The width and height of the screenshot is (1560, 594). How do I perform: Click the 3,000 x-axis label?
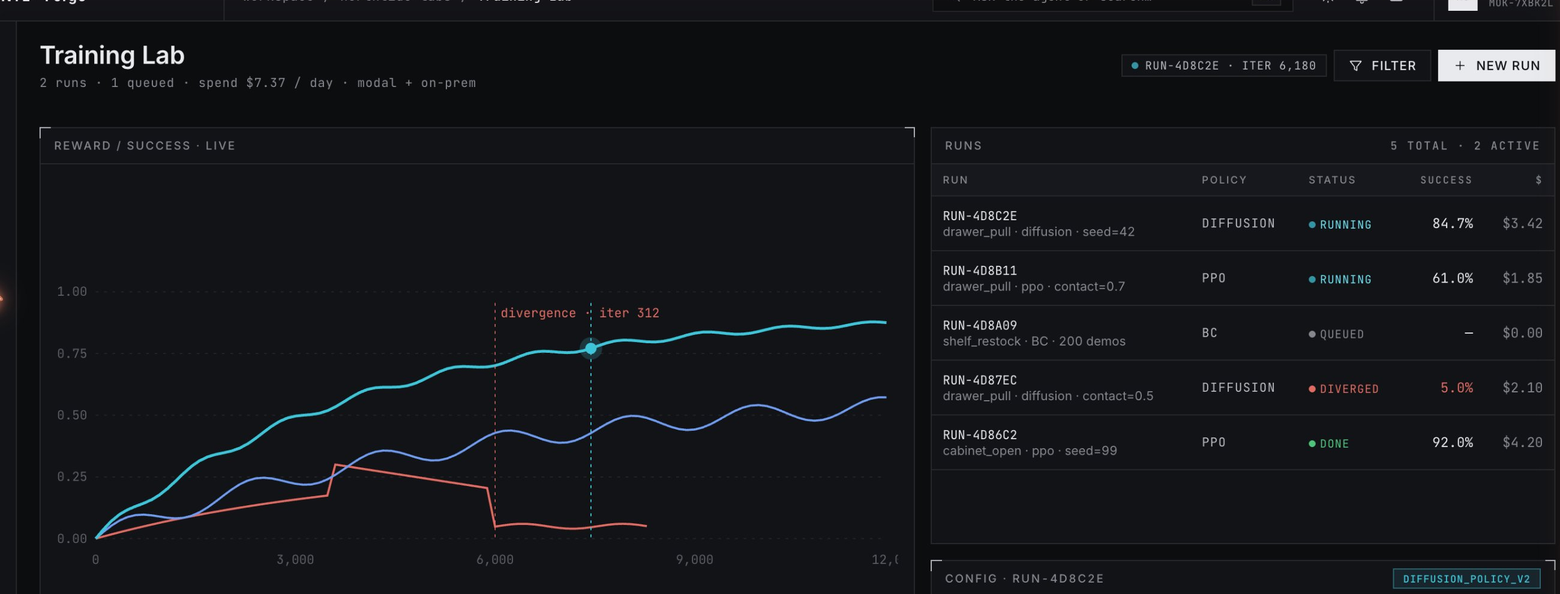point(295,560)
